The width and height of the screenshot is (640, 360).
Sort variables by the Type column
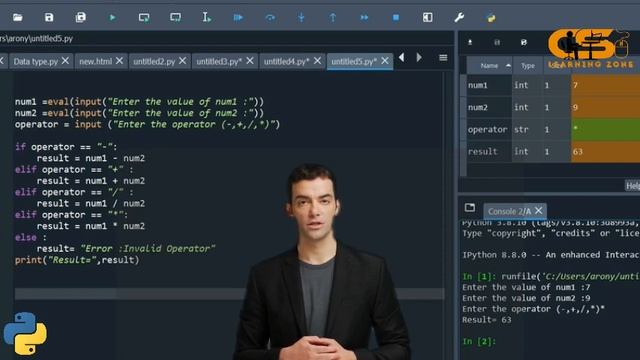tap(528, 66)
